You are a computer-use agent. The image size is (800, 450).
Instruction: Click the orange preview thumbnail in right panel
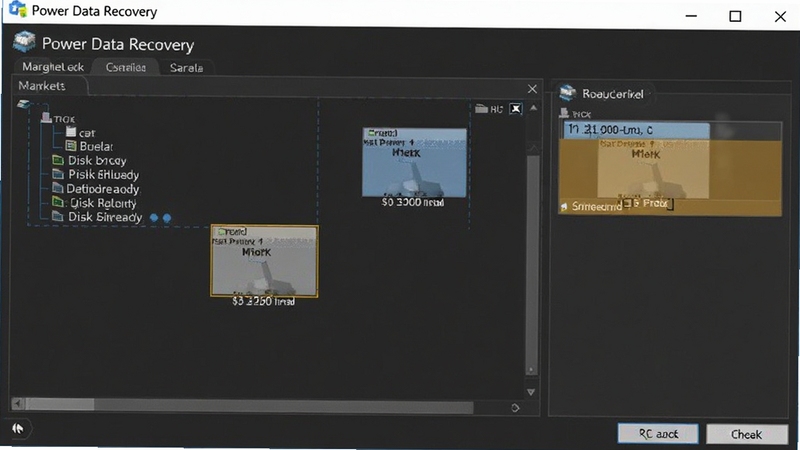653,168
